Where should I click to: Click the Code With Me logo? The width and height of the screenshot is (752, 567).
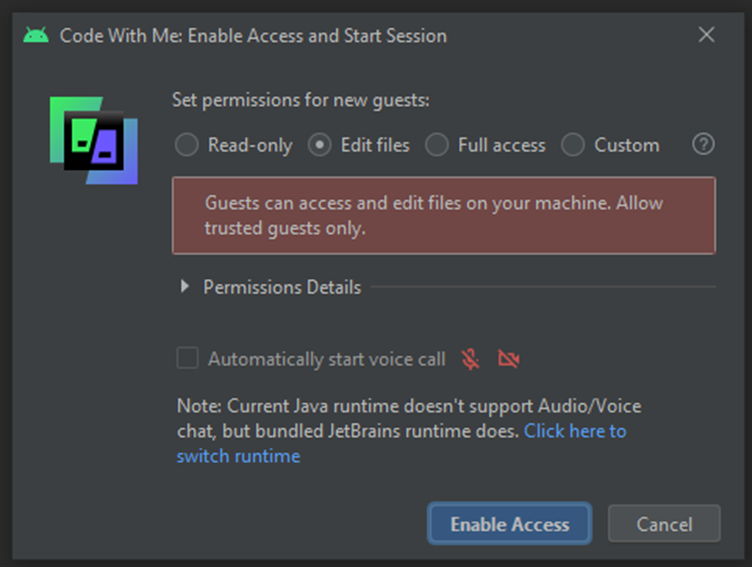coord(94,141)
